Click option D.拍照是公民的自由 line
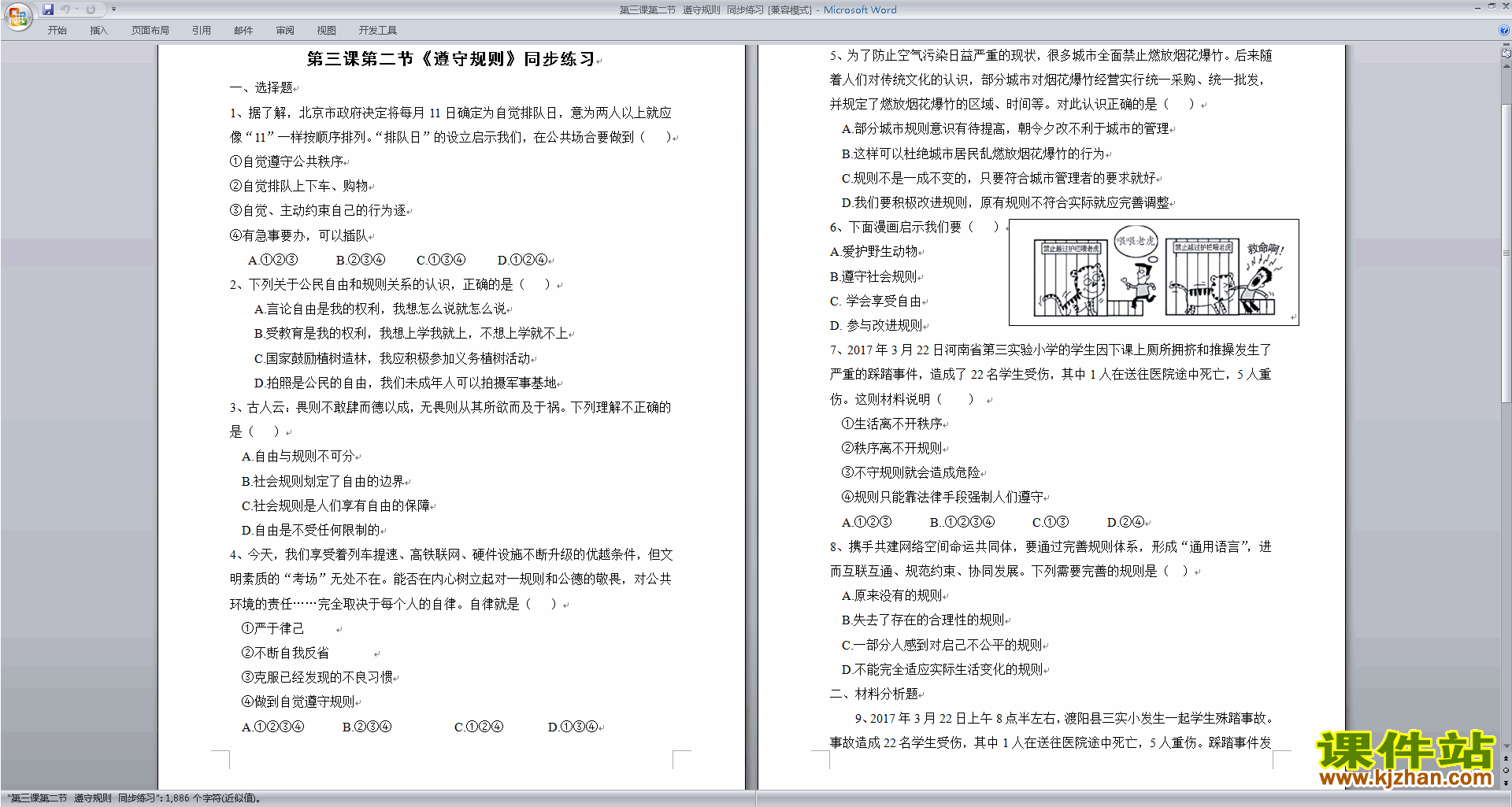 click(x=406, y=383)
